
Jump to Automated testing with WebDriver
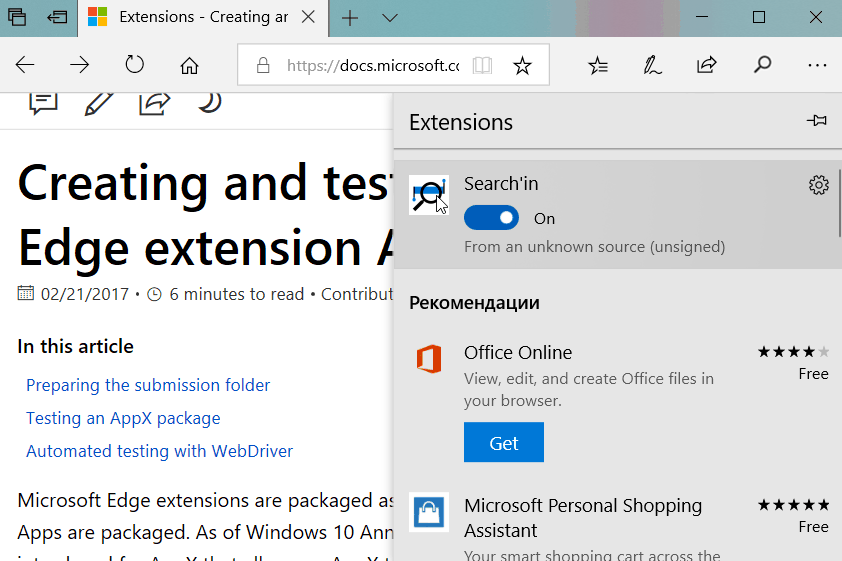159,451
